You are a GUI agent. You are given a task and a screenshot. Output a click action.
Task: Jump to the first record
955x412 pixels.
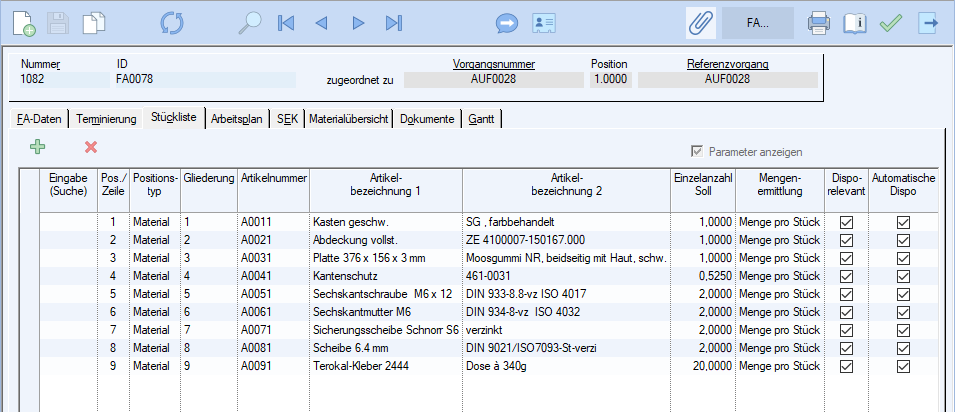coord(286,22)
